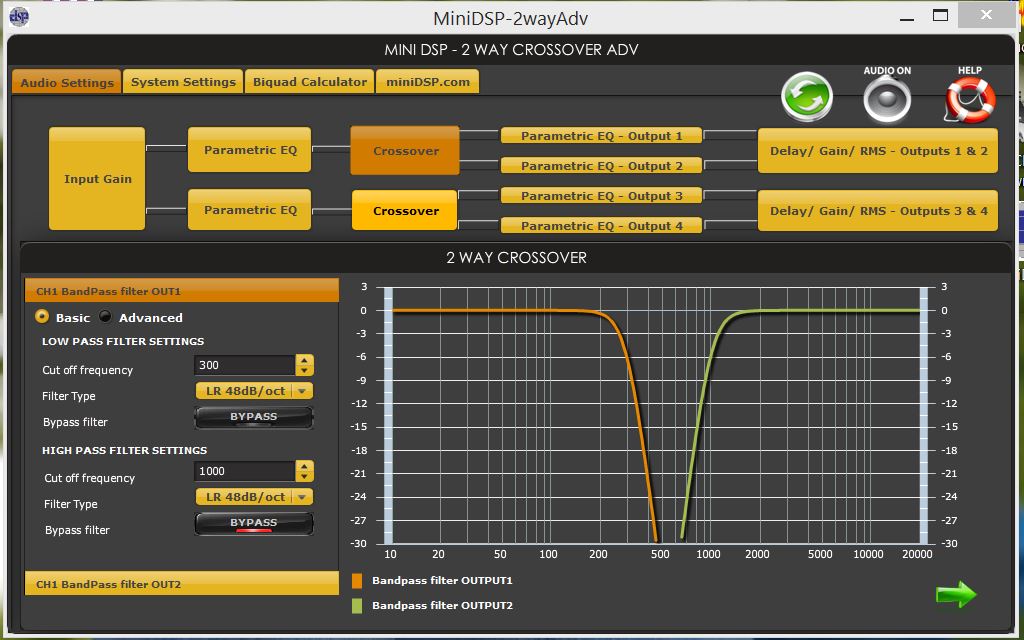Increase the low pass cut off frequency stepper
The width and height of the screenshot is (1024, 640).
(x=304, y=360)
